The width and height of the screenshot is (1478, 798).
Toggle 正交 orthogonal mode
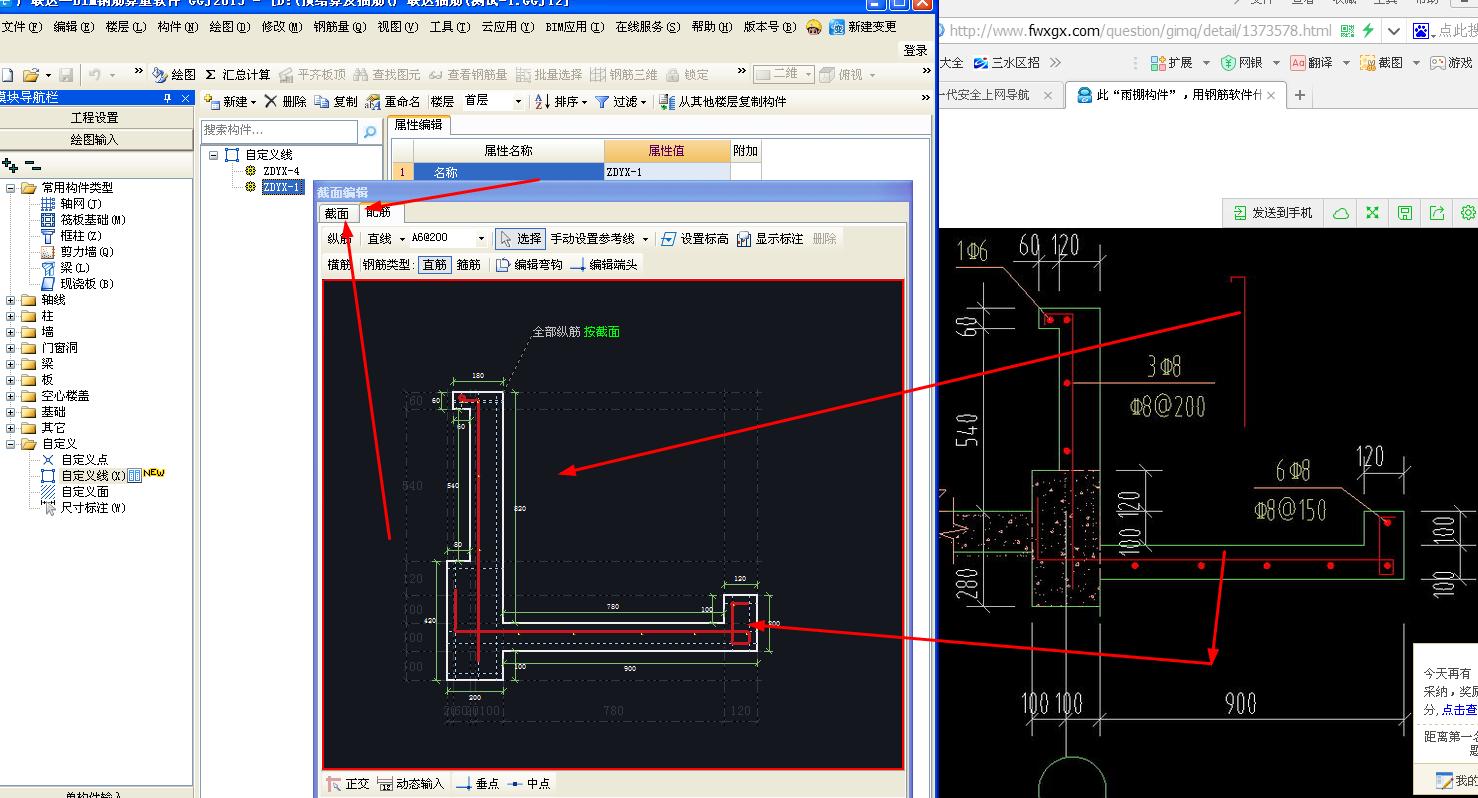(x=348, y=784)
